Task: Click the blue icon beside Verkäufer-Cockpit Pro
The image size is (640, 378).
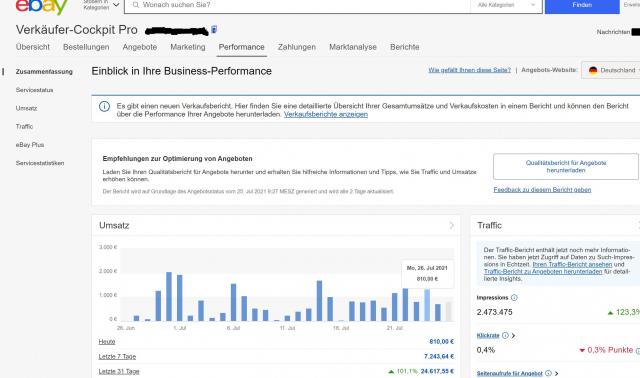Action: click(214, 29)
